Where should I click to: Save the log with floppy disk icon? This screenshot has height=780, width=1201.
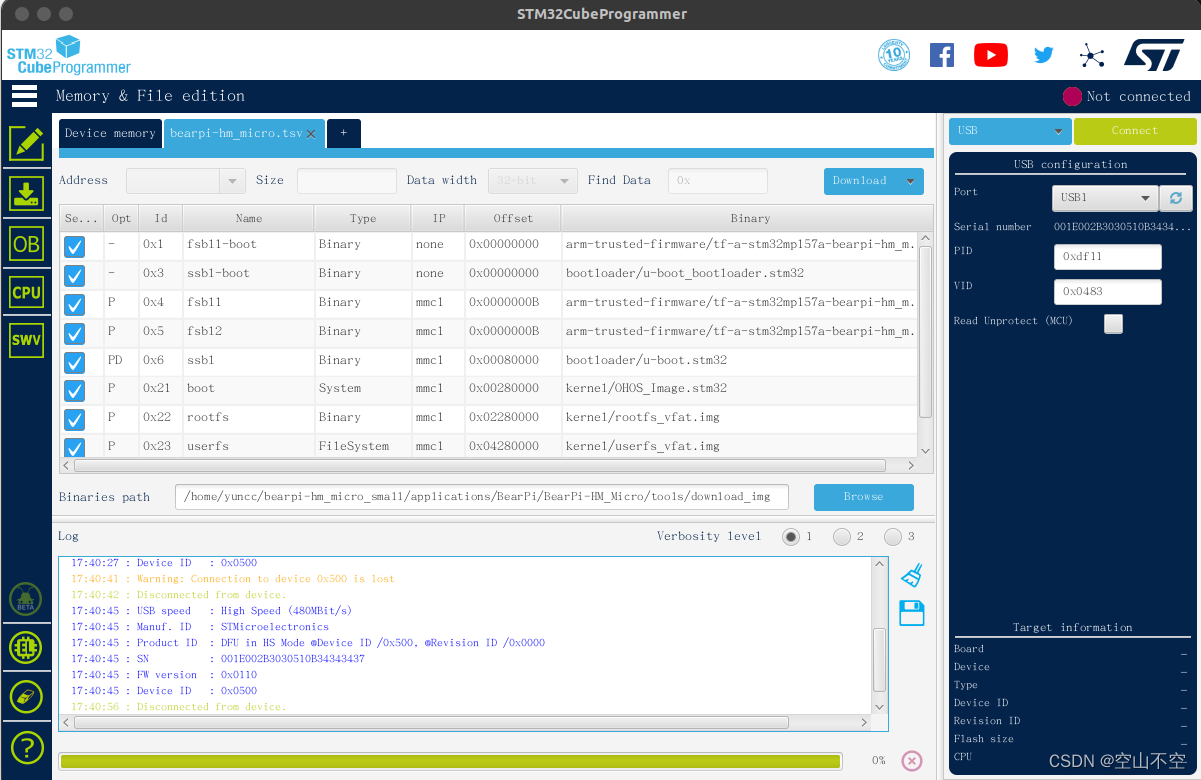click(911, 613)
